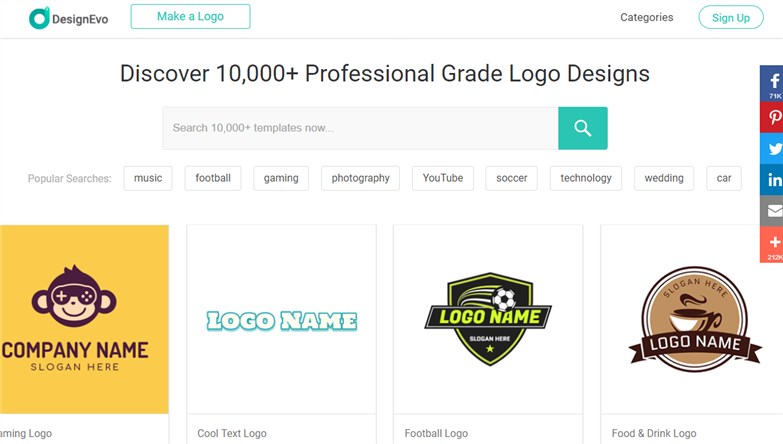Select the music popular search tag
Image resolution: width=783 pixels, height=444 pixels.
[148, 178]
